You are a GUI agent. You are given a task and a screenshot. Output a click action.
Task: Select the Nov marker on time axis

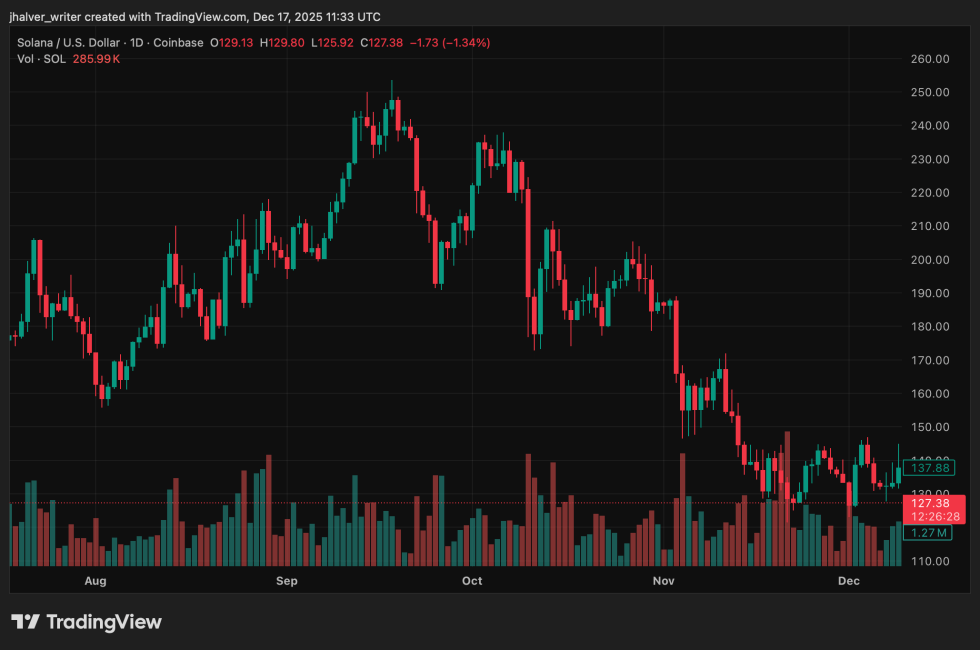pos(662,580)
